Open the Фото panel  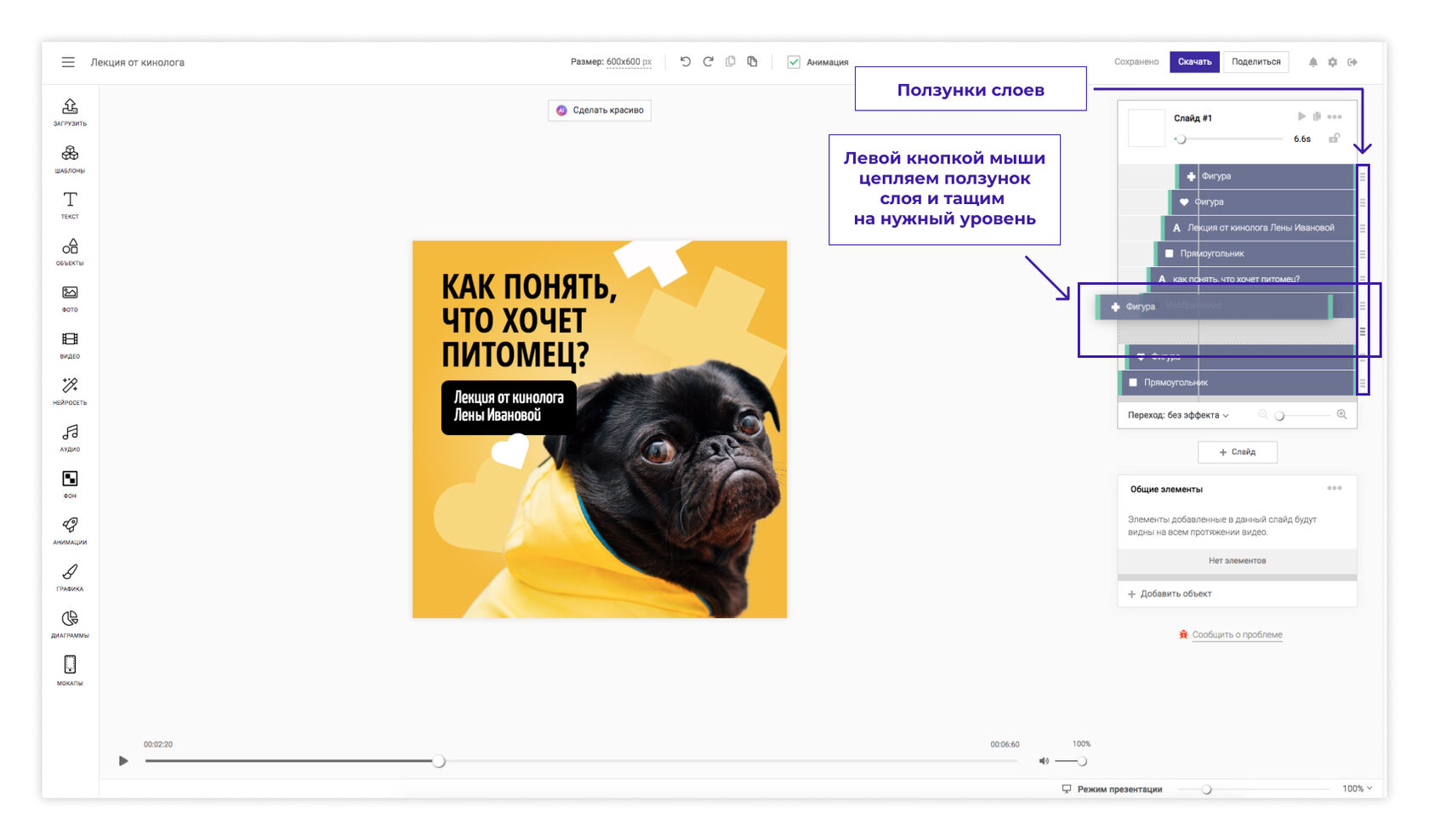click(x=70, y=298)
